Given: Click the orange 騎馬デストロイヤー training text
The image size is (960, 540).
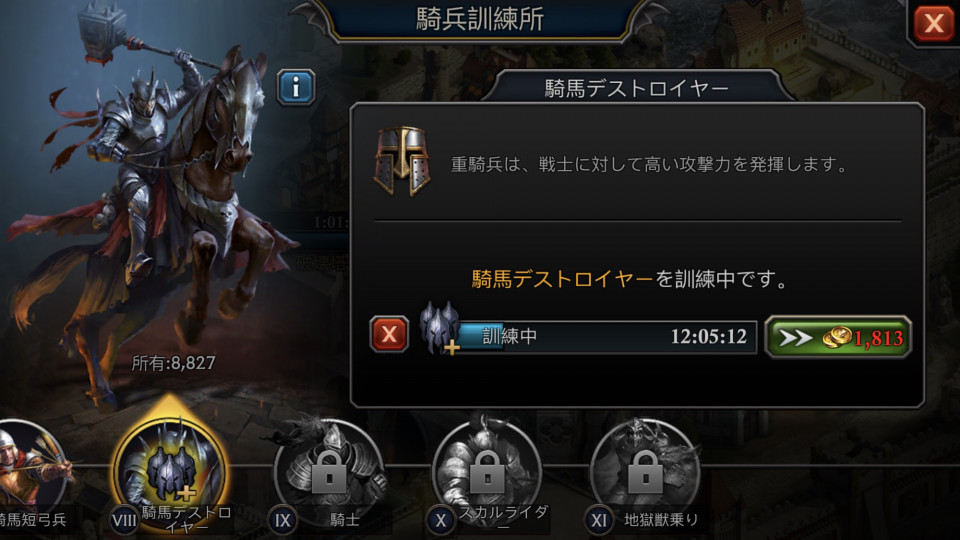Looking at the screenshot, I should coord(563,279).
